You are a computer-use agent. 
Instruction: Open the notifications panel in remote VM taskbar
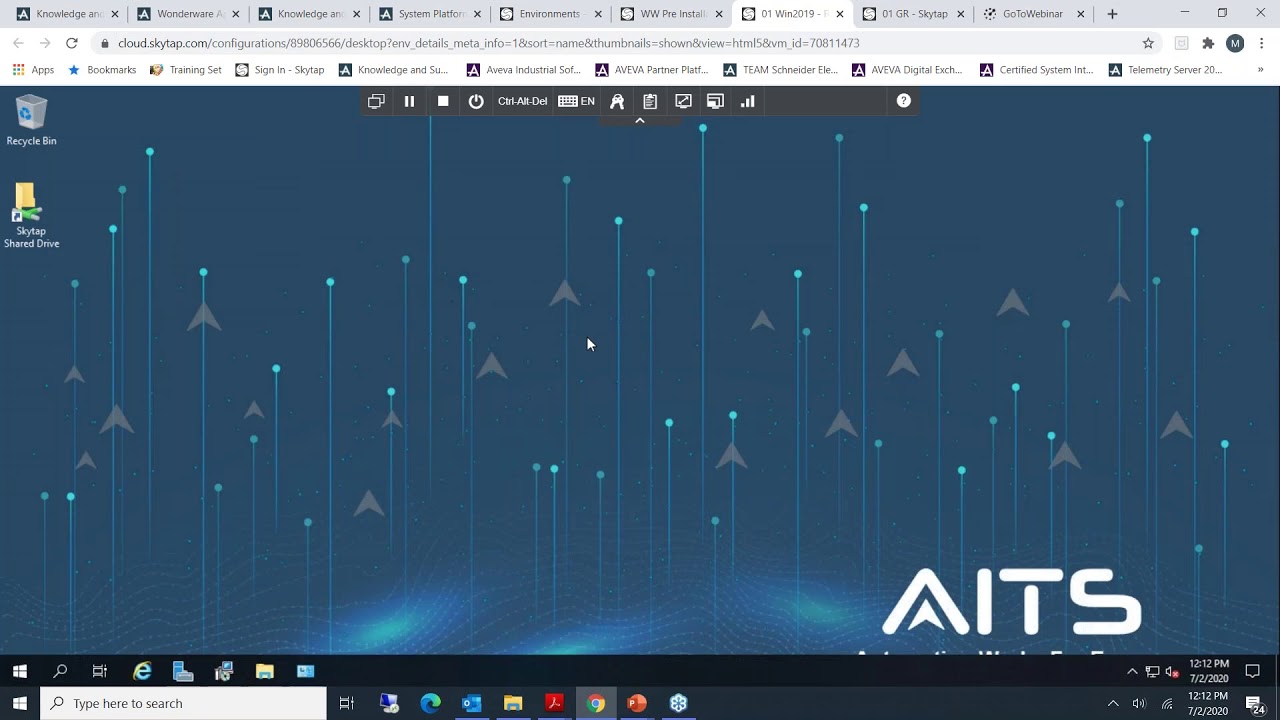click(x=1252, y=671)
